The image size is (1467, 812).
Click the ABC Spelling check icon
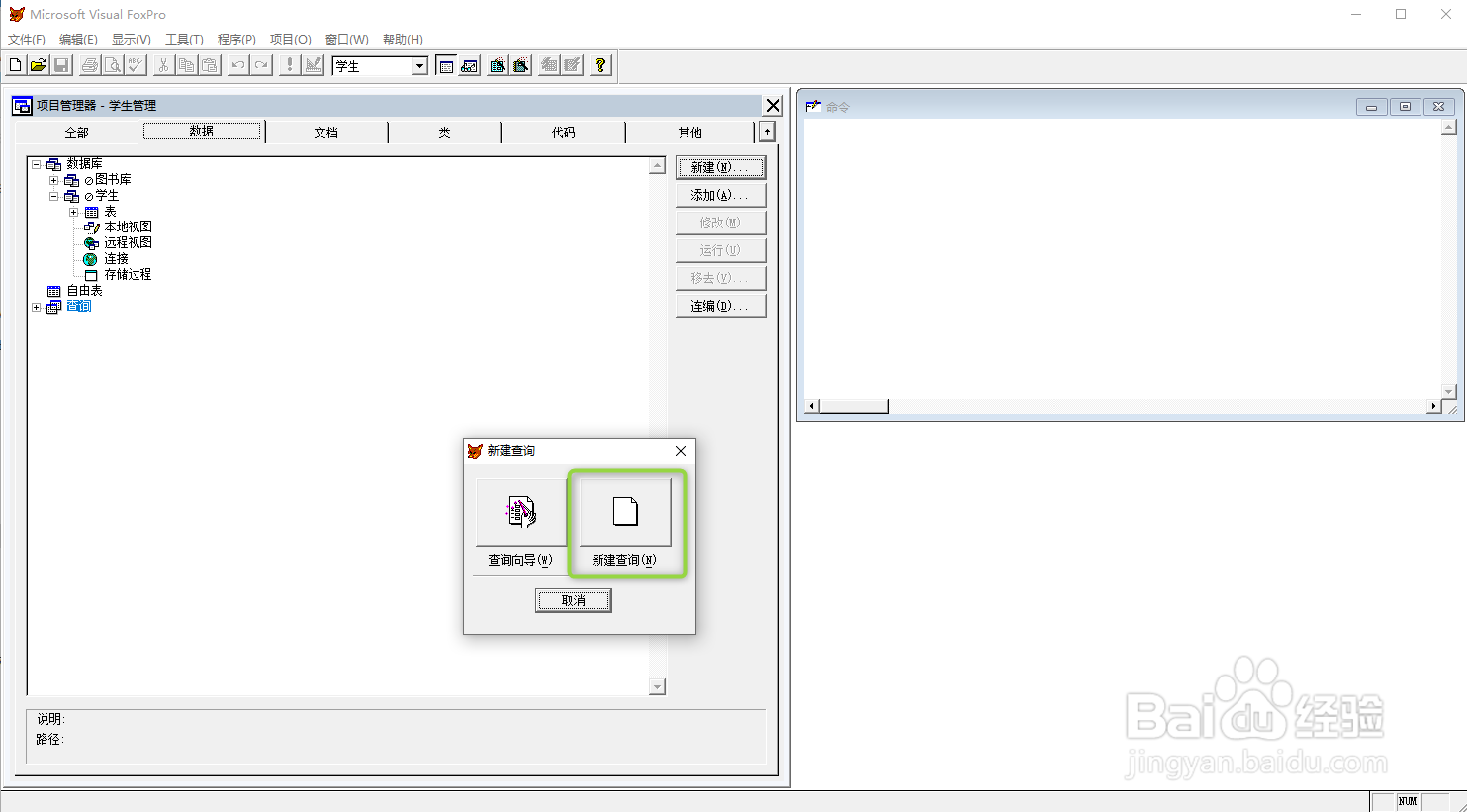(136, 65)
